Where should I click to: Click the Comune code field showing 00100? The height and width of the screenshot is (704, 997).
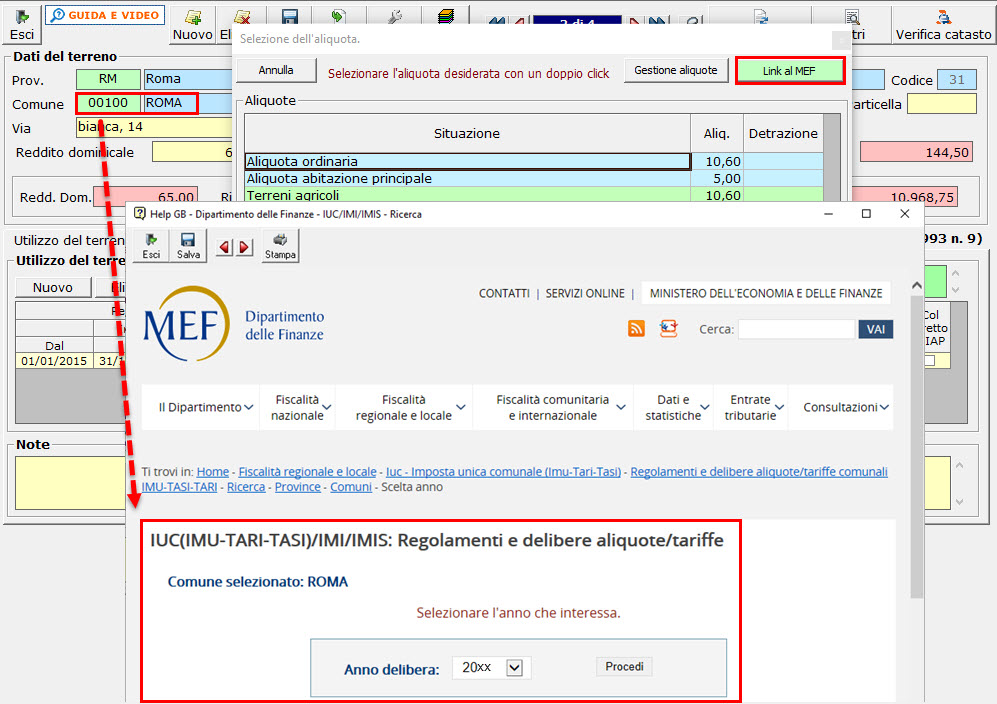click(x=108, y=103)
